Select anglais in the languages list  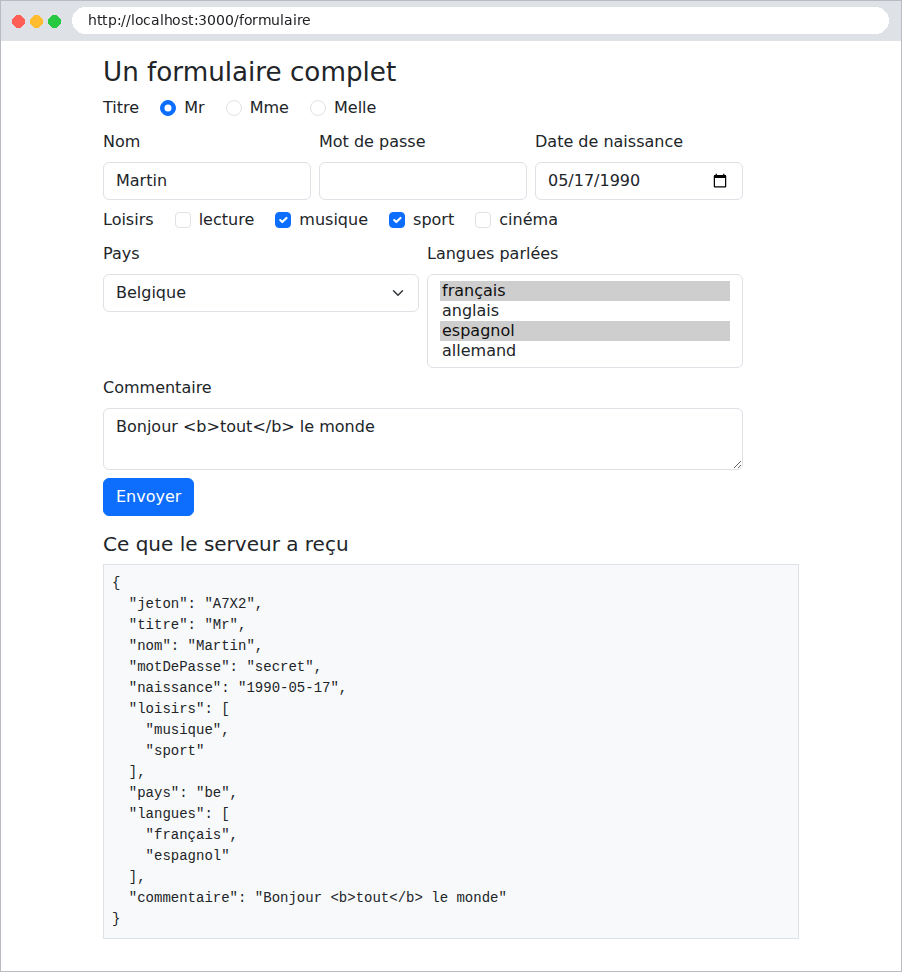[x=585, y=311]
